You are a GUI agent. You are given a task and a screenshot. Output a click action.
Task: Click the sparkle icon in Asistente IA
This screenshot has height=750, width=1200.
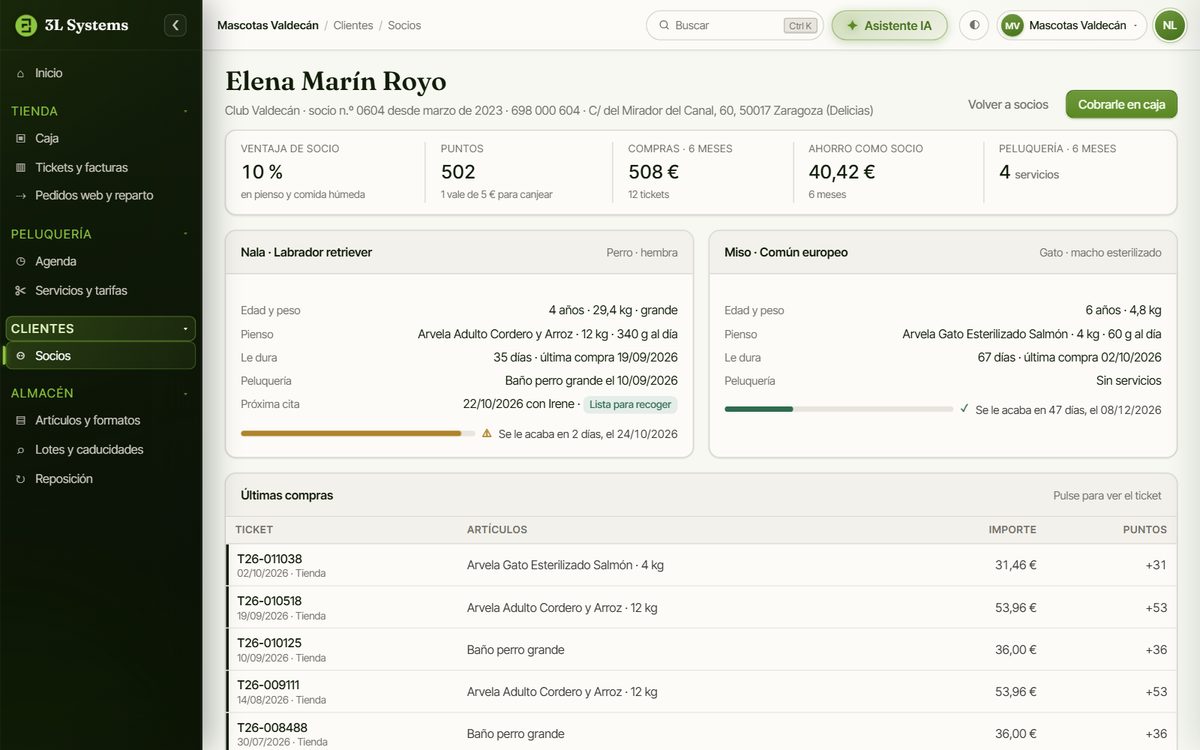(x=852, y=25)
